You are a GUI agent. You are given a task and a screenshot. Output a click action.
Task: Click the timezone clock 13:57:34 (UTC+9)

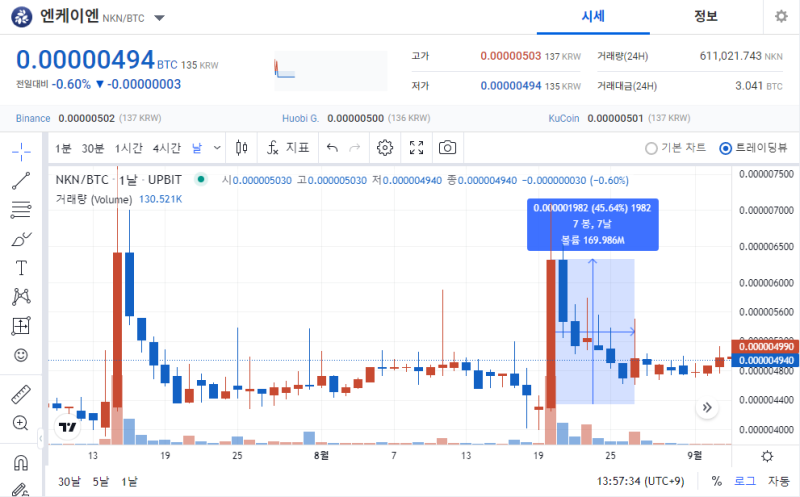(x=640, y=481)
